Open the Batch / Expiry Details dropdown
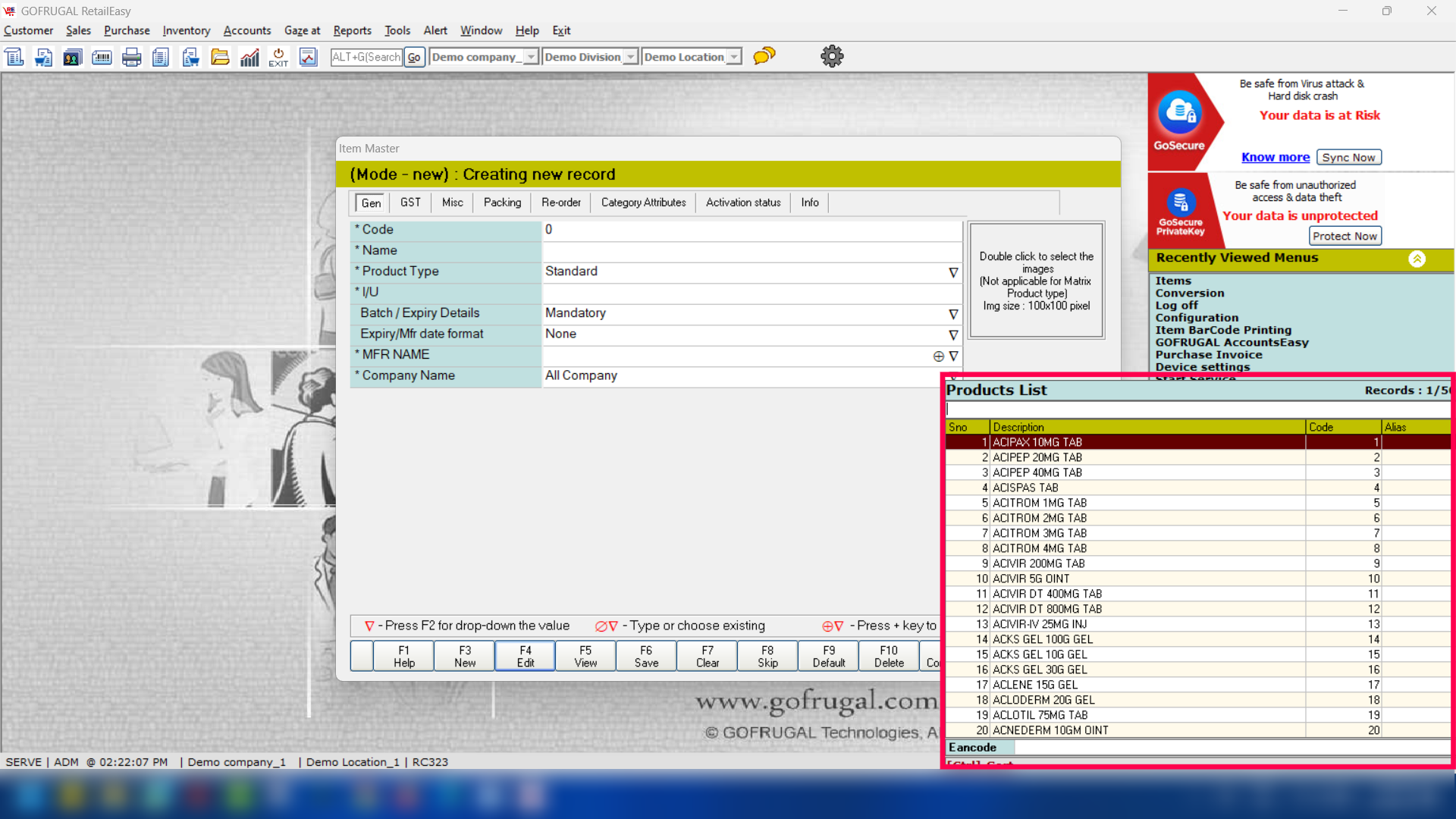 [953, 314]
